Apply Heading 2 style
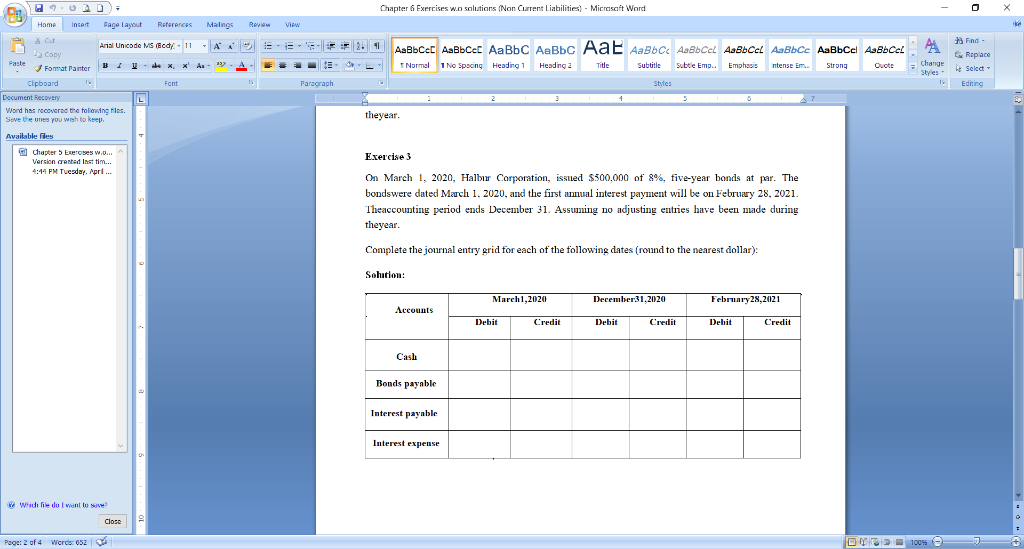The width and height of the screenshot is (1024, 549). click(555, 55)
